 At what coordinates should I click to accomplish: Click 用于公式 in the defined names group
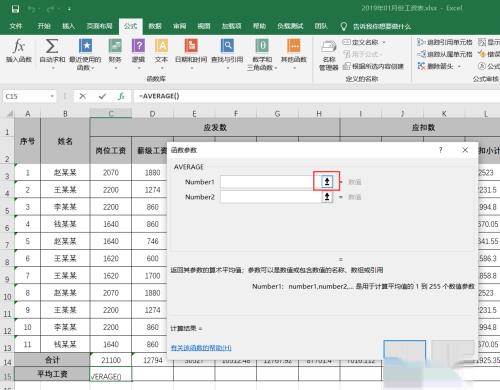(x=363, y=54)
